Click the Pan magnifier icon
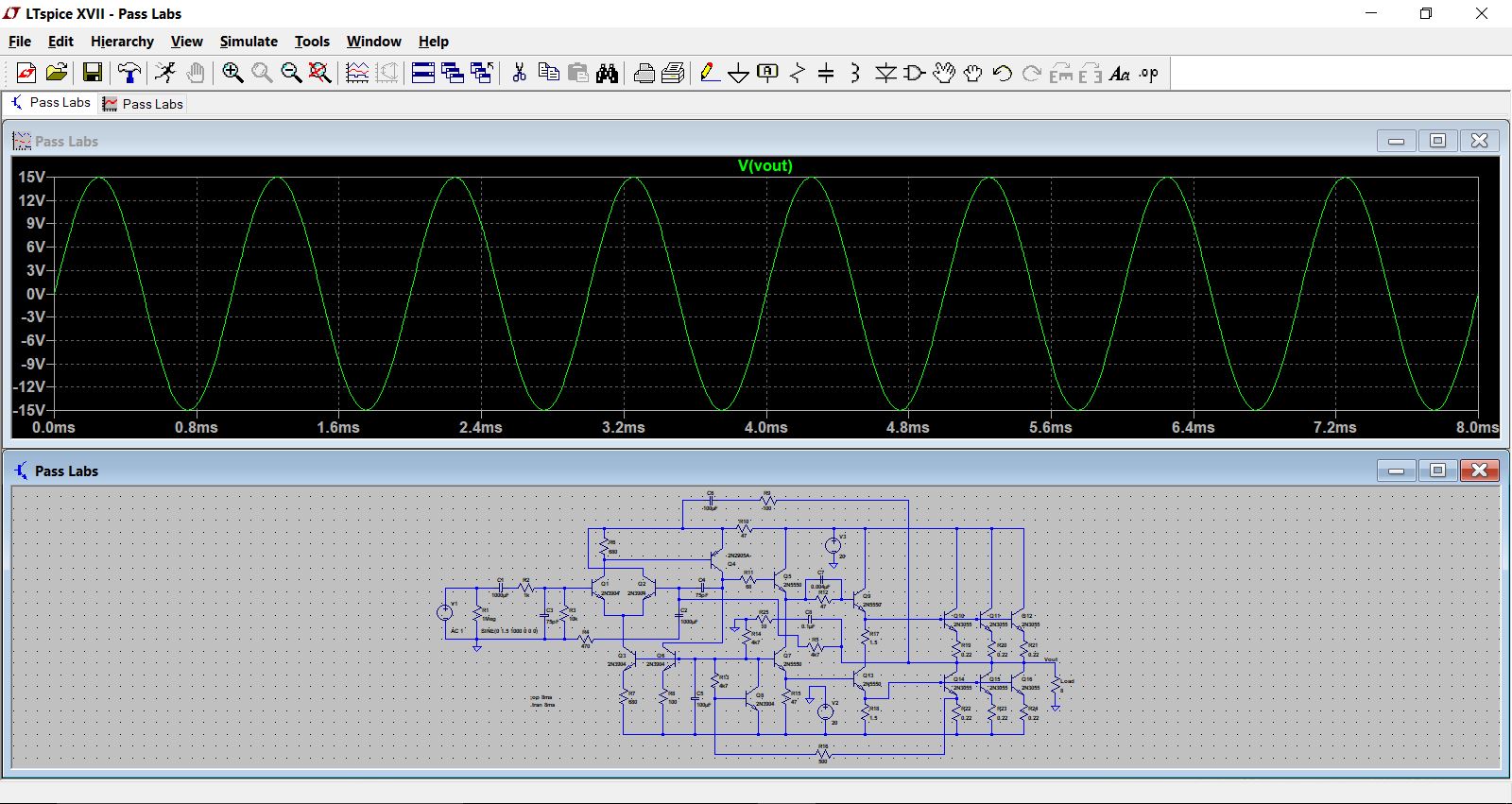Viewport: 1512px width, 804px height. 262,73
